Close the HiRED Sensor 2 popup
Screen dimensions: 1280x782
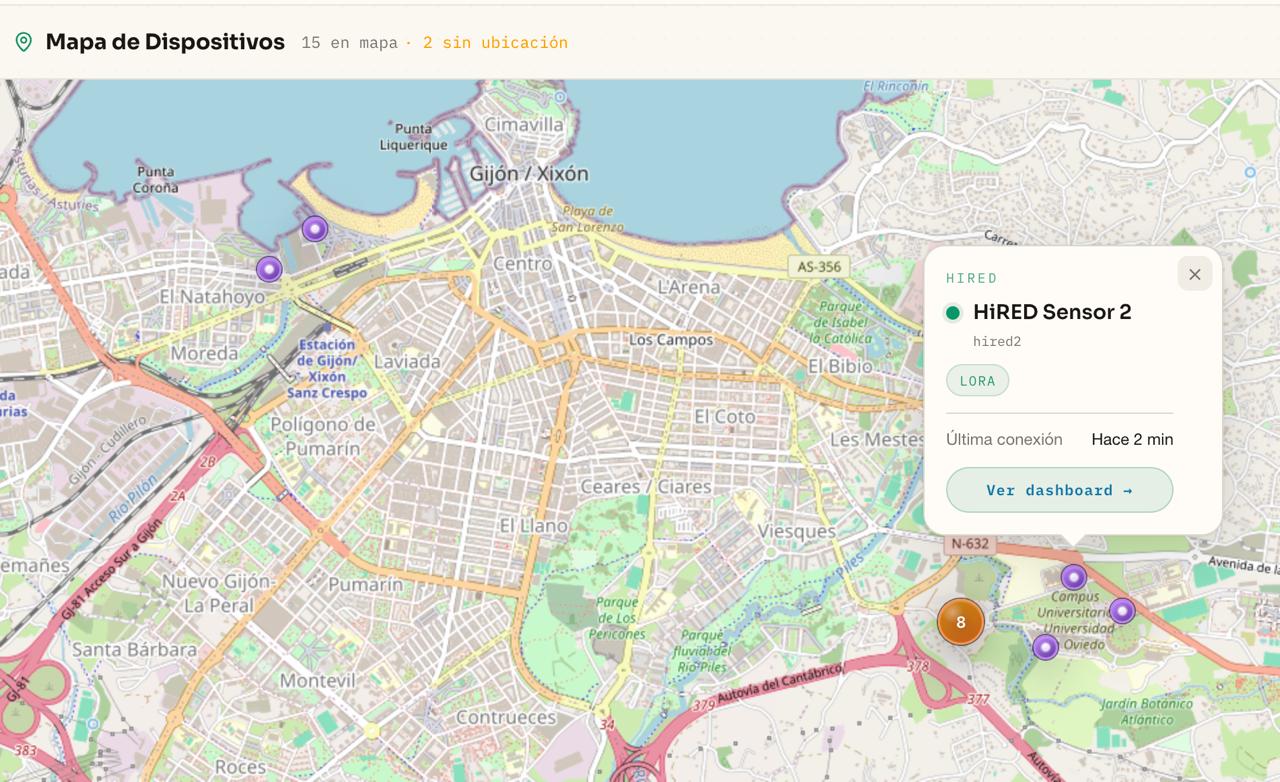1194,274
